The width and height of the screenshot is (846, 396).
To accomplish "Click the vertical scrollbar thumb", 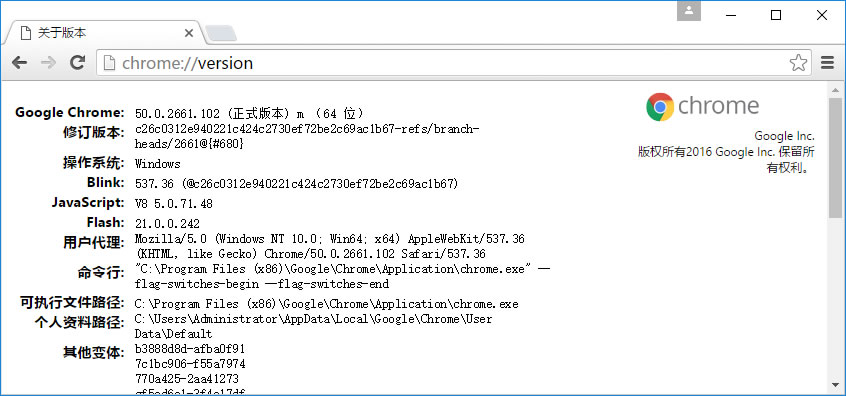I will click(x=836, y=158).
